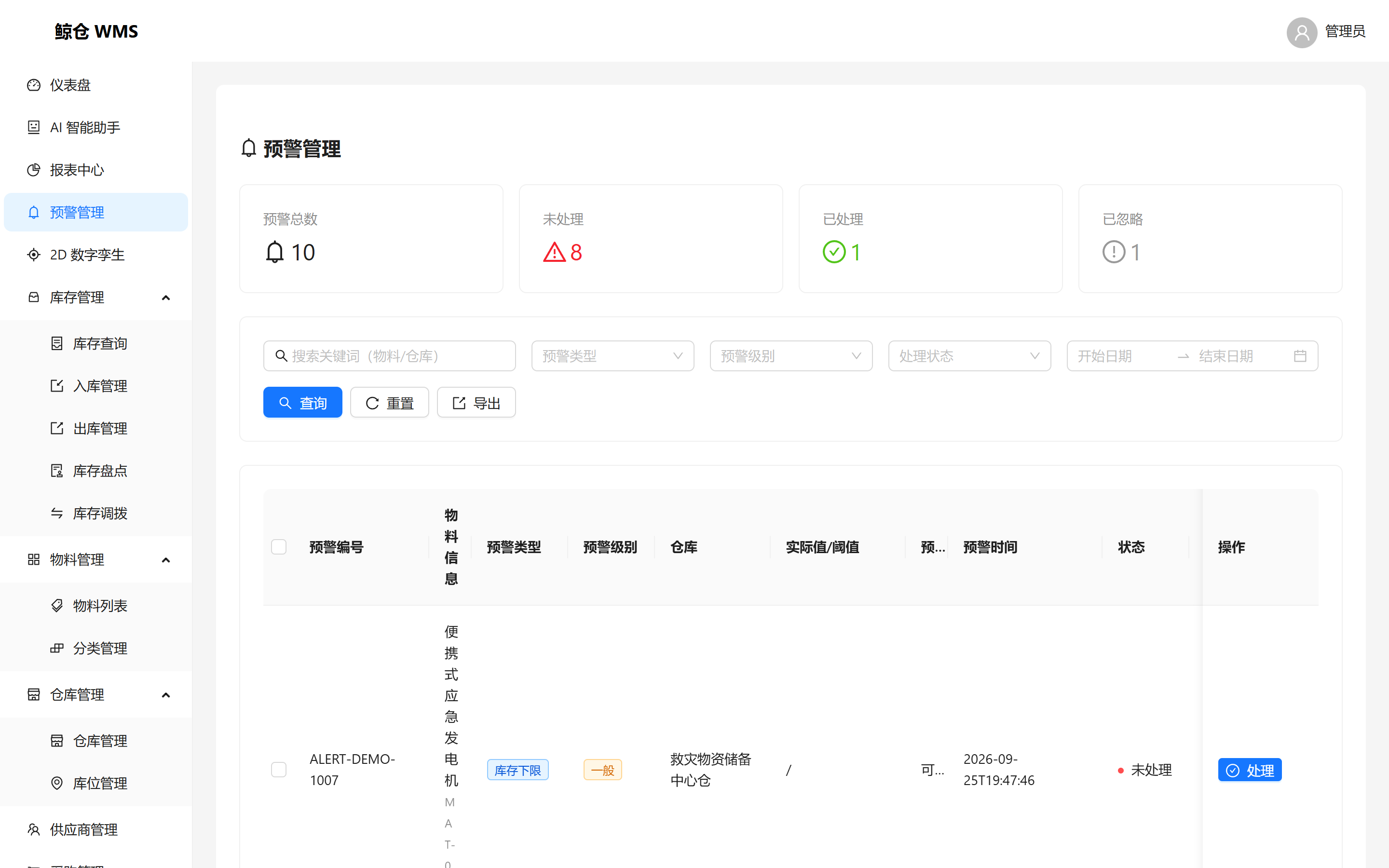
Task: Click the calendar icon in date range
Action: (1300, 356)
